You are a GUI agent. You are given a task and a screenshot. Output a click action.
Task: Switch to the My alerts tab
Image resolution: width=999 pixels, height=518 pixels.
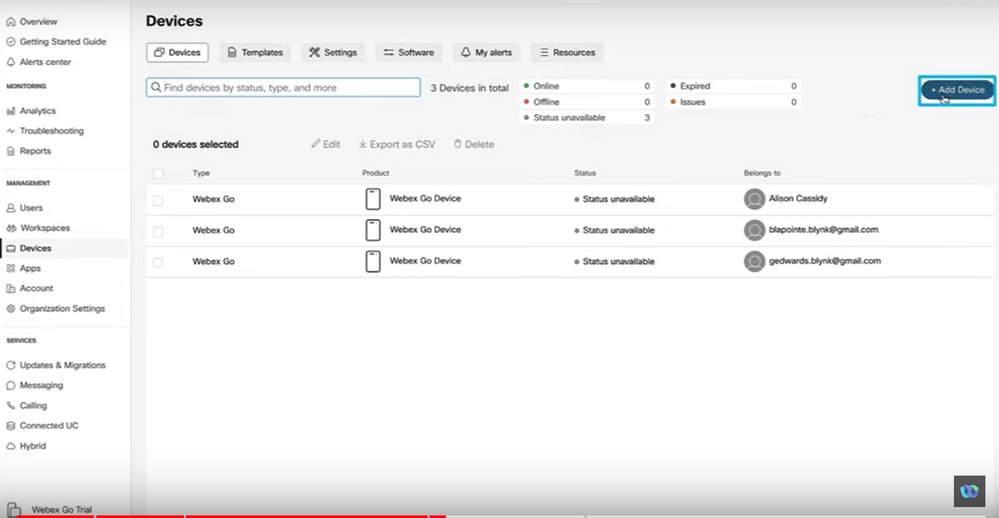tap(486, 52)
